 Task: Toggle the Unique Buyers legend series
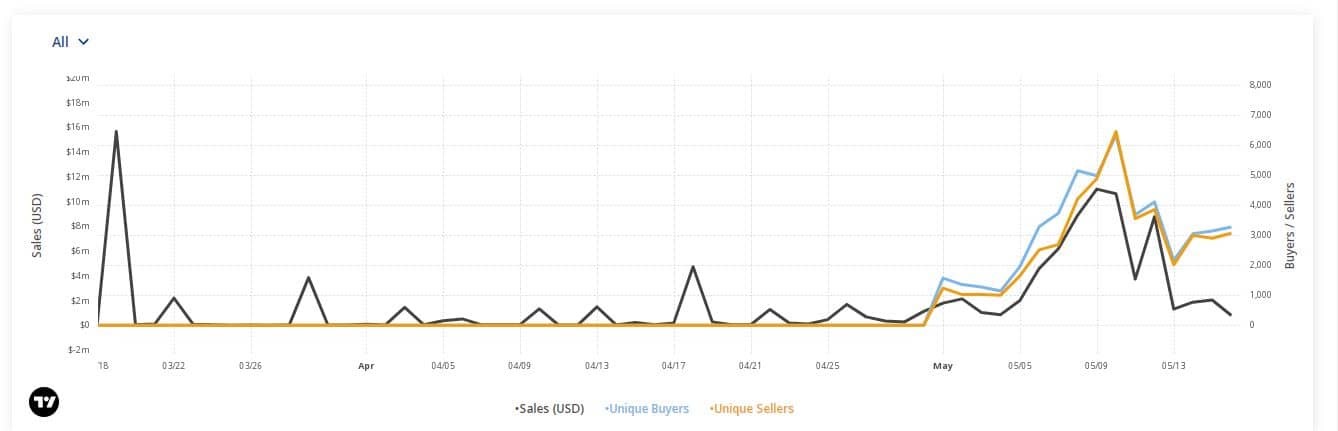(647, 408)
